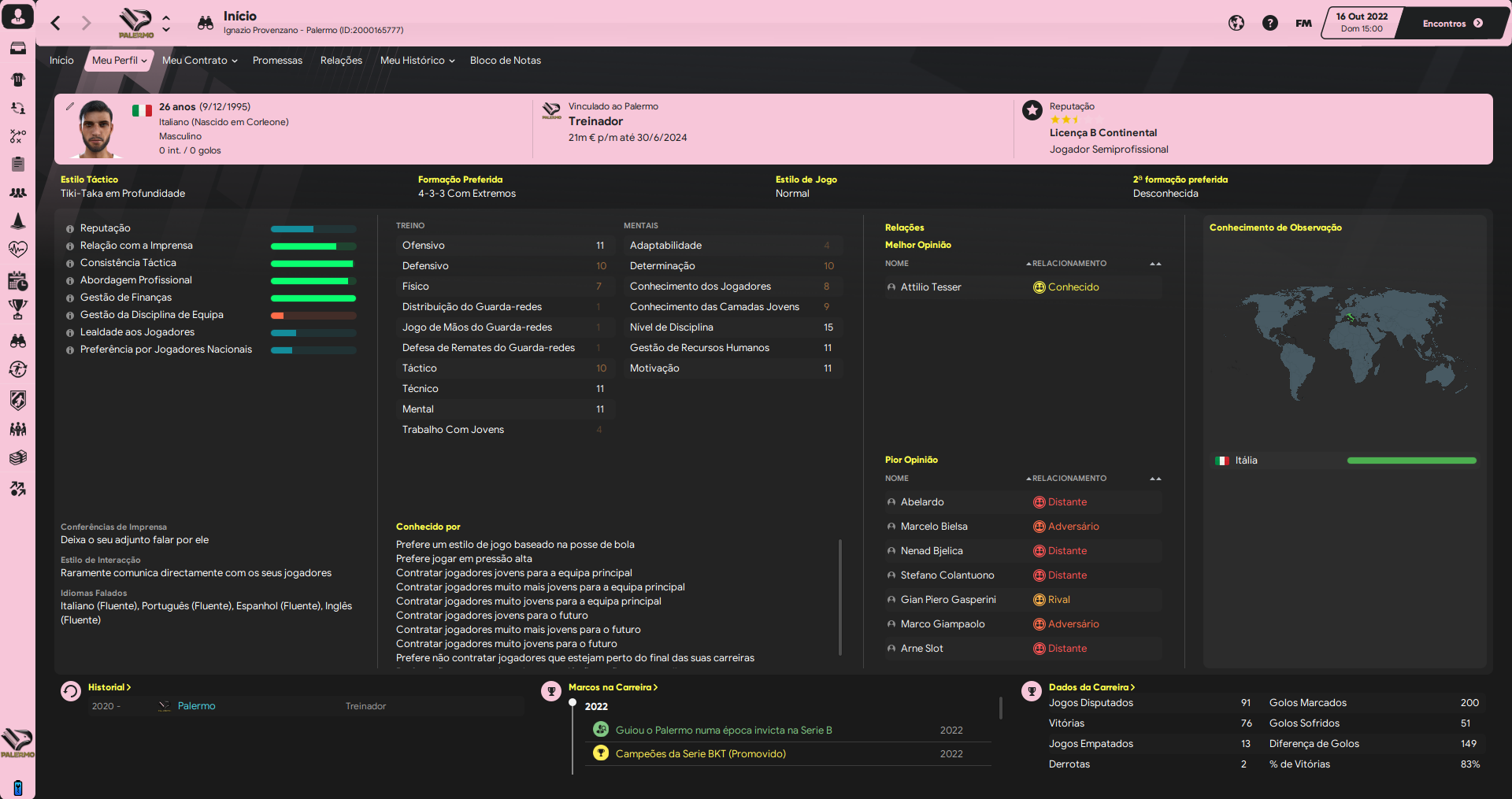Open the club vision boardroom icon
The image size is (1512, 799).
(x=17, y=429)
